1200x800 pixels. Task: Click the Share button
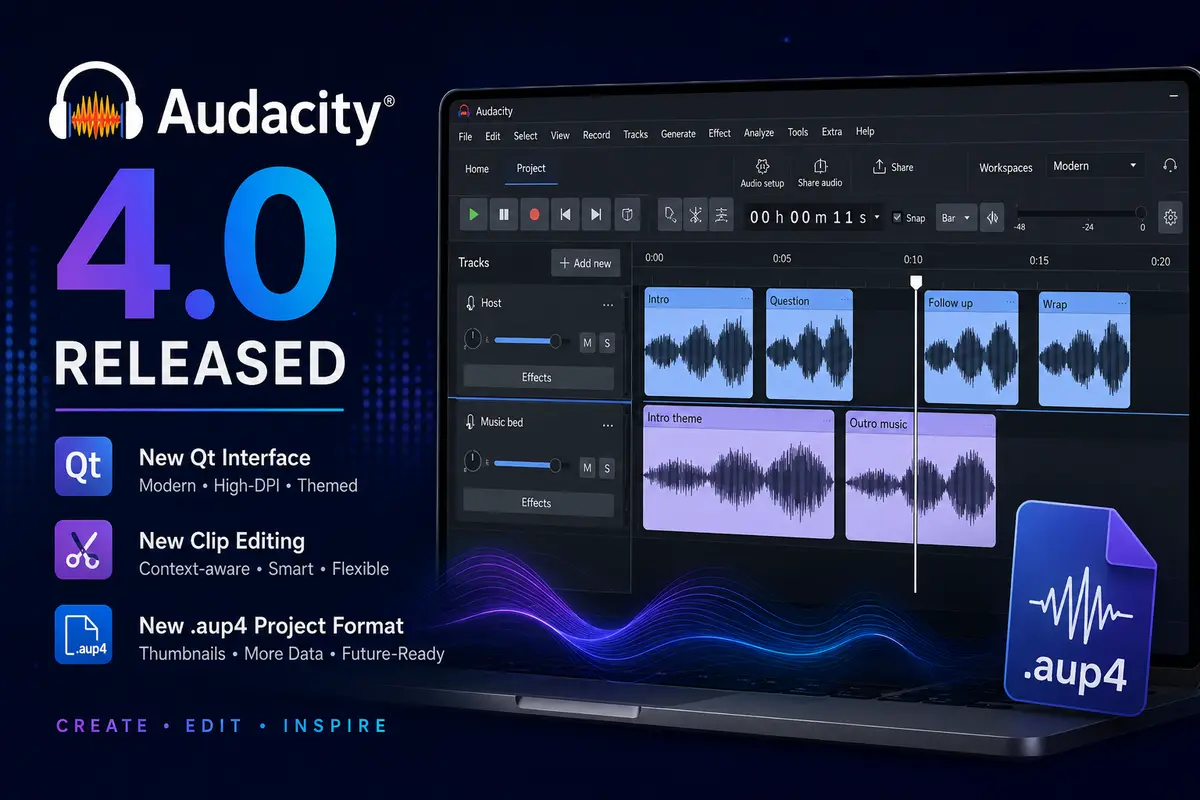893,167
